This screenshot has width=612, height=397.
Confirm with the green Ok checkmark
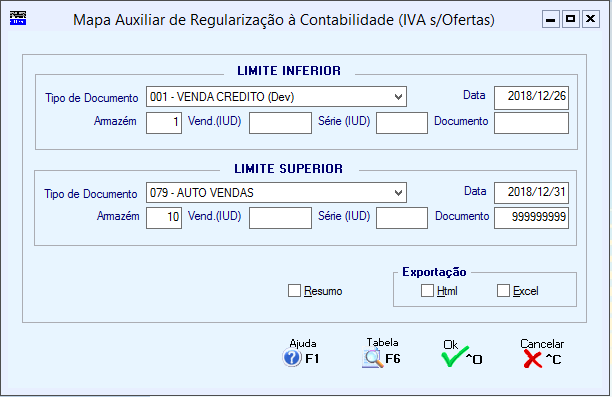(454, 357)
